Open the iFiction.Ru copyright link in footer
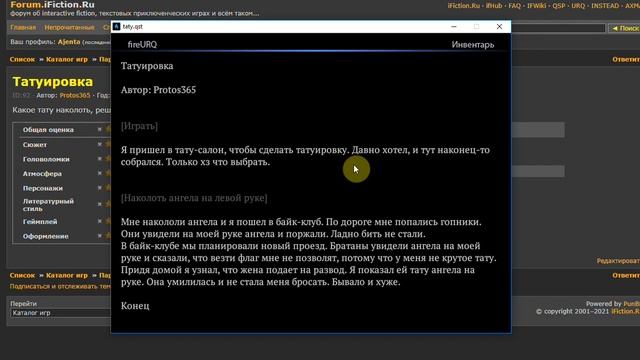The width and height of the screenshot is (640, 360). 625,311
